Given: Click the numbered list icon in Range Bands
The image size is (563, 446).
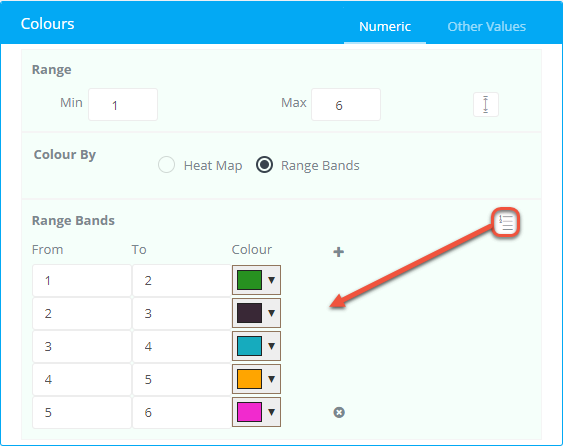Looking at the screenshot, I should 506,222.
